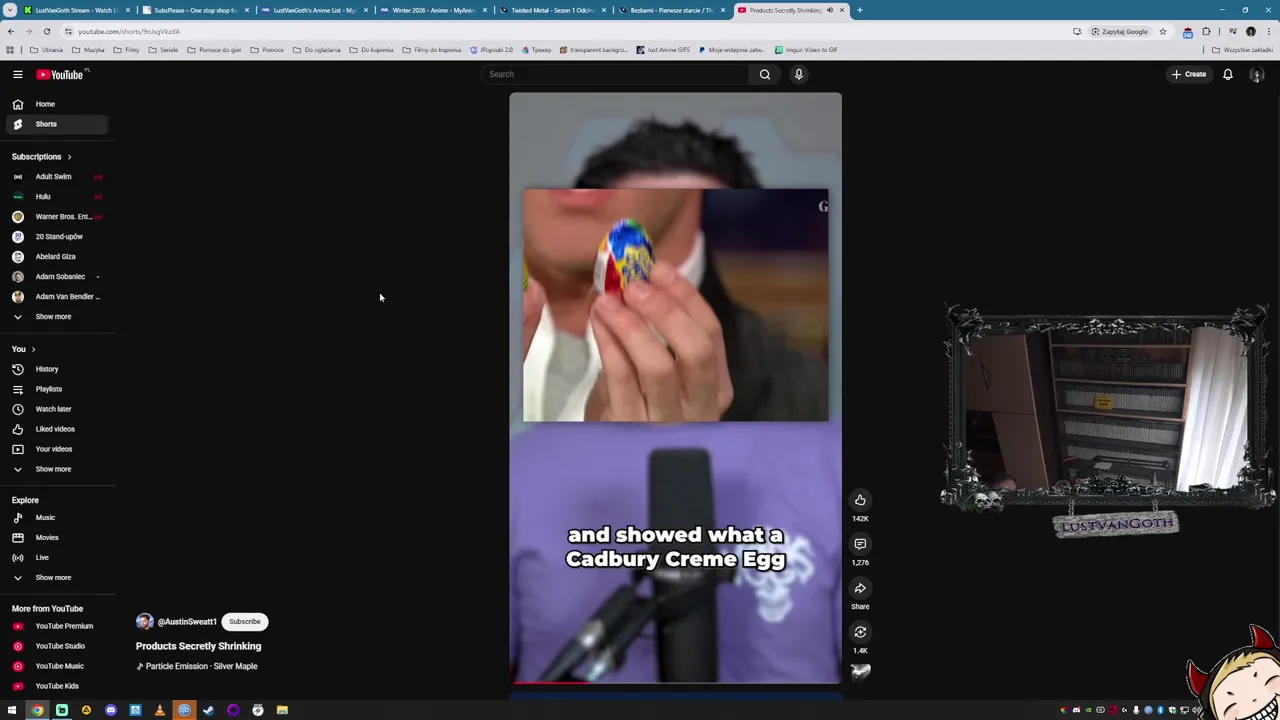Open the @AustinSweatt1 channel
This screenshot has width=1280, height=720.
(x=187, y=622)
